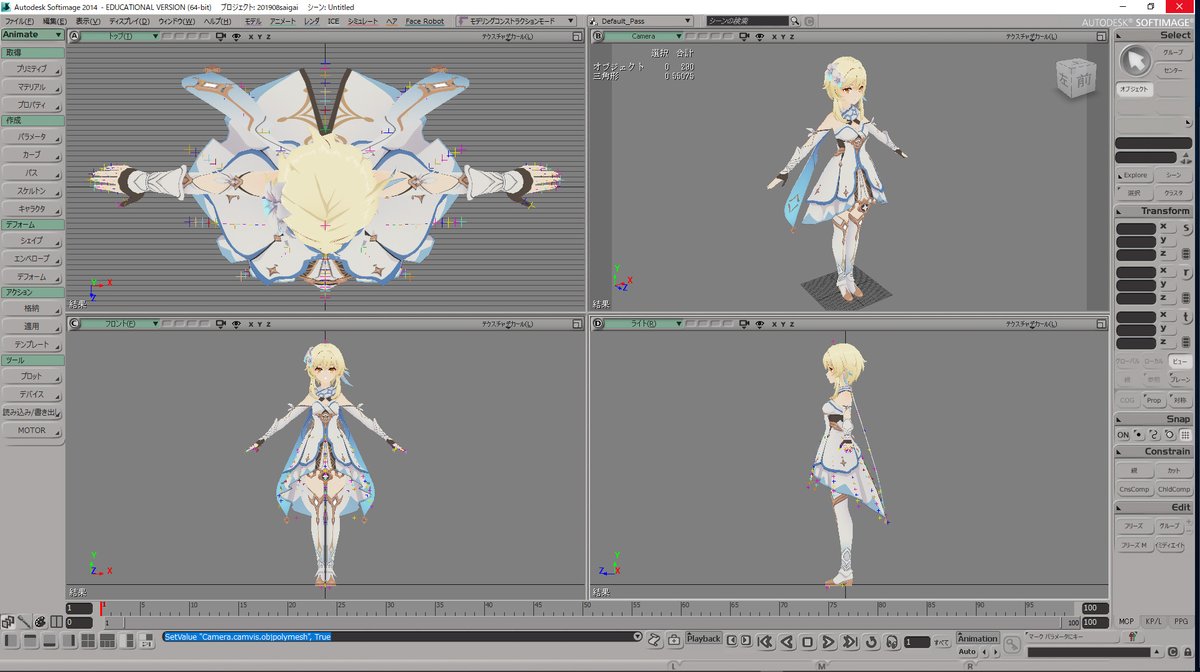Maximize right viewport D with its corner icon
1200x672 pixels.
click(1101, 323)
